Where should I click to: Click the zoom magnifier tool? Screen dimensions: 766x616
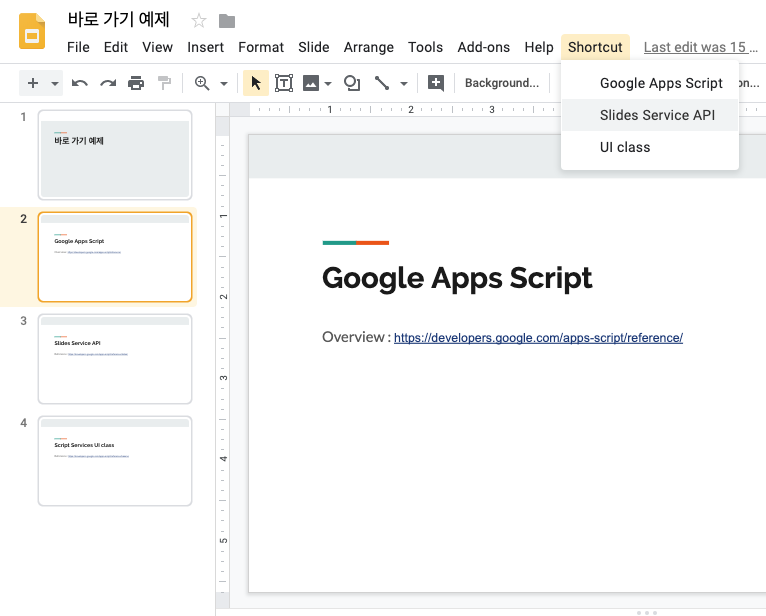[x=202, y=83]
